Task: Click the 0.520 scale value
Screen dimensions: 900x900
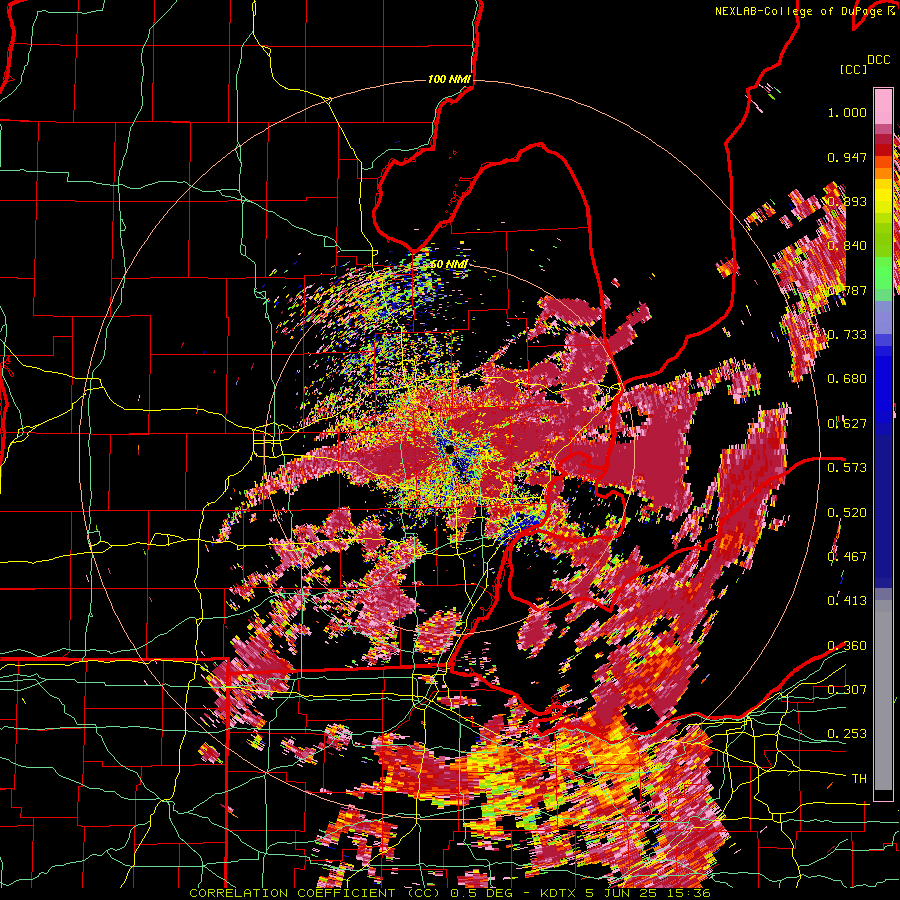Action: [847, 513]
